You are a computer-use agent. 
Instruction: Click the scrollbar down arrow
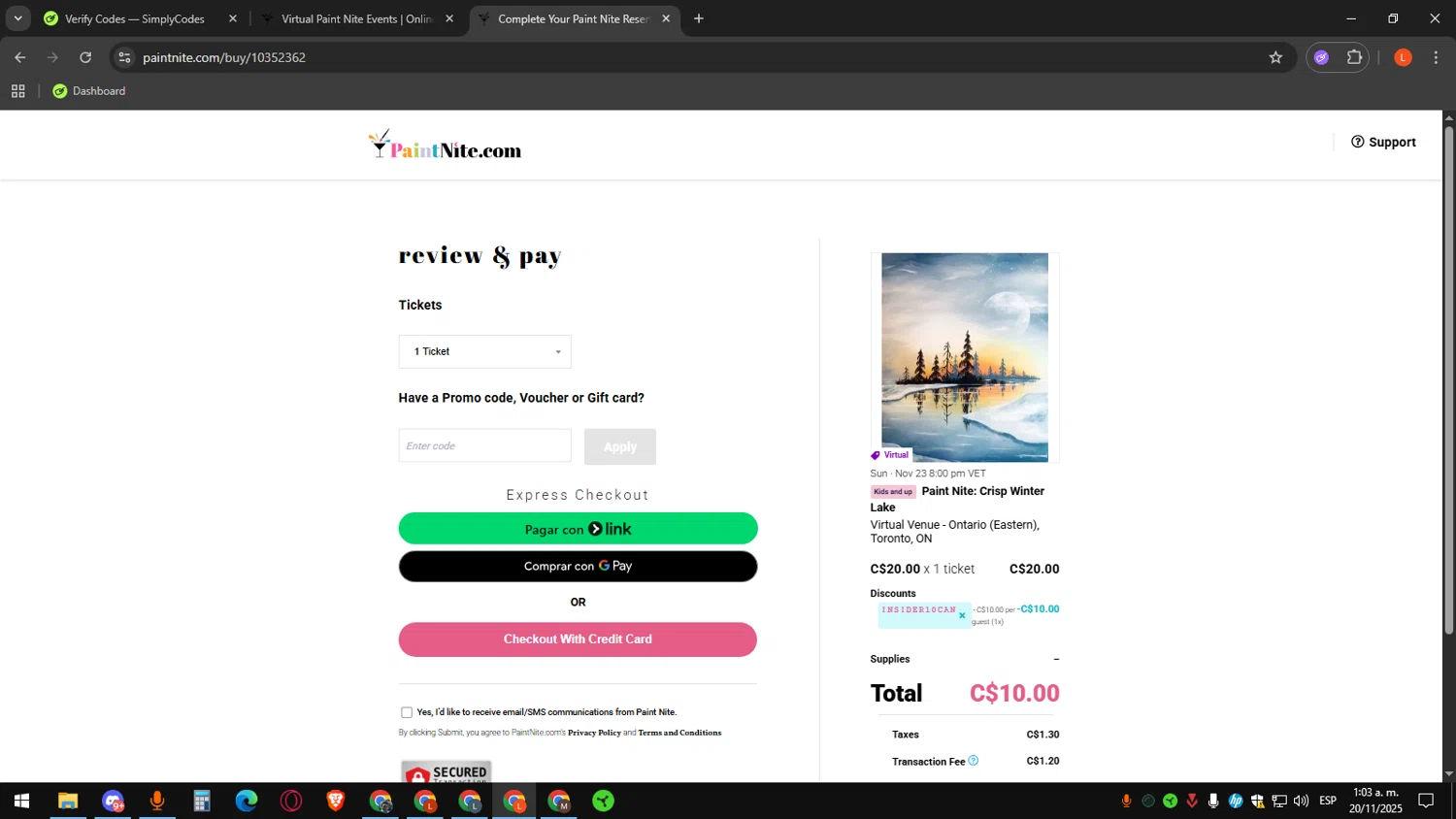click(x=1448, y=774)
